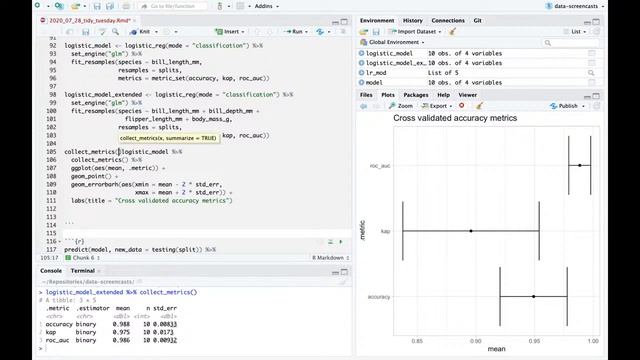
Task: Open the List view dropdown
Action: [575, 31]
